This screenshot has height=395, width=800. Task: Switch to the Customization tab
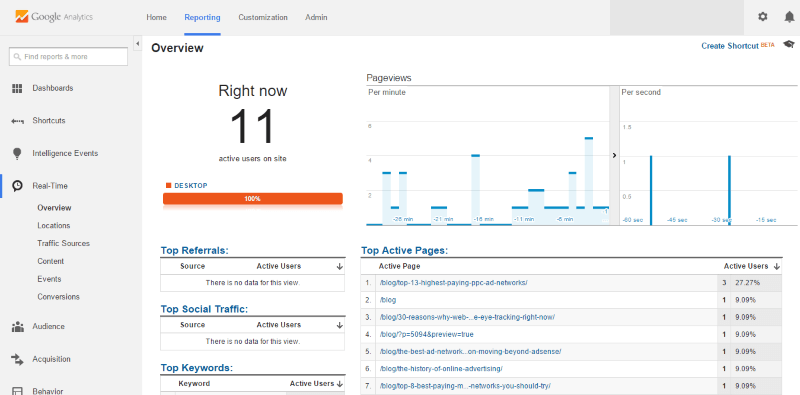pyautogui.click(x=263, y=17)
